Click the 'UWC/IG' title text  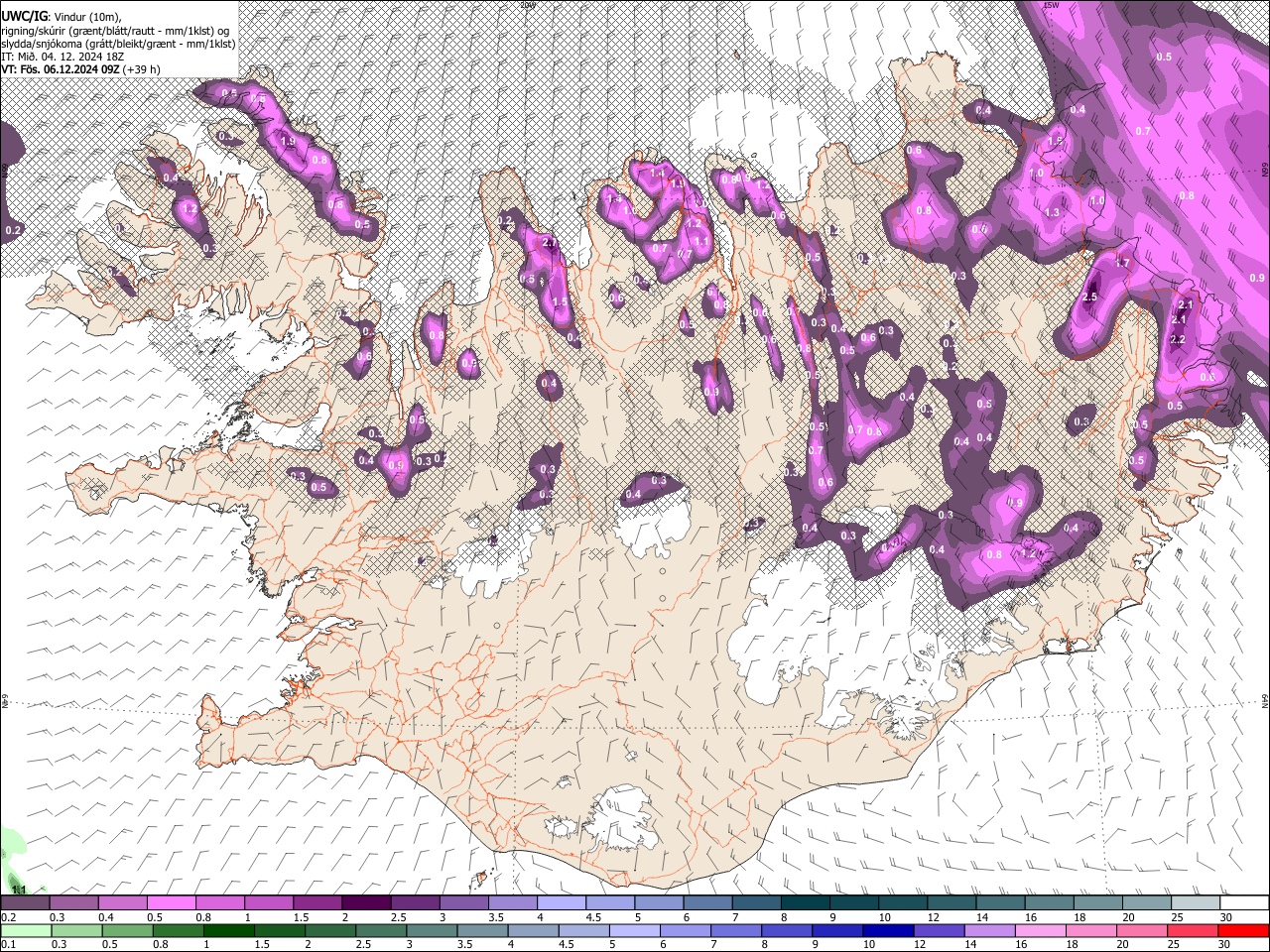(x=24, y=17)
